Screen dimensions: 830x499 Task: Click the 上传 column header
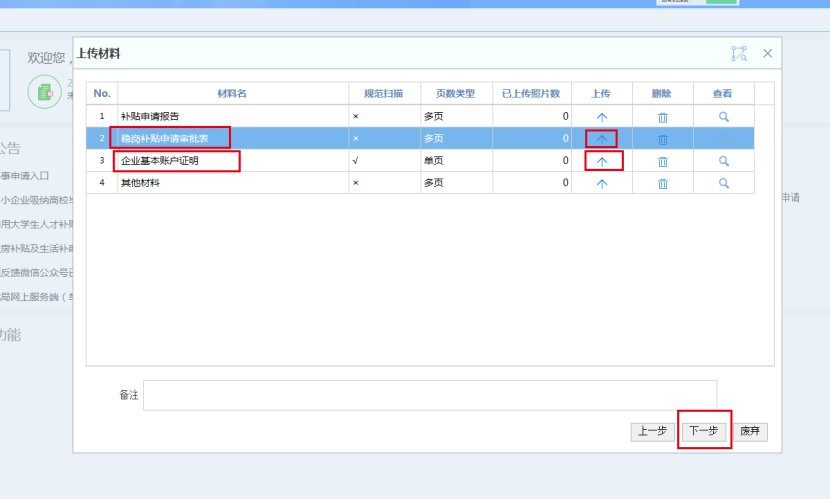pos(601,94)
